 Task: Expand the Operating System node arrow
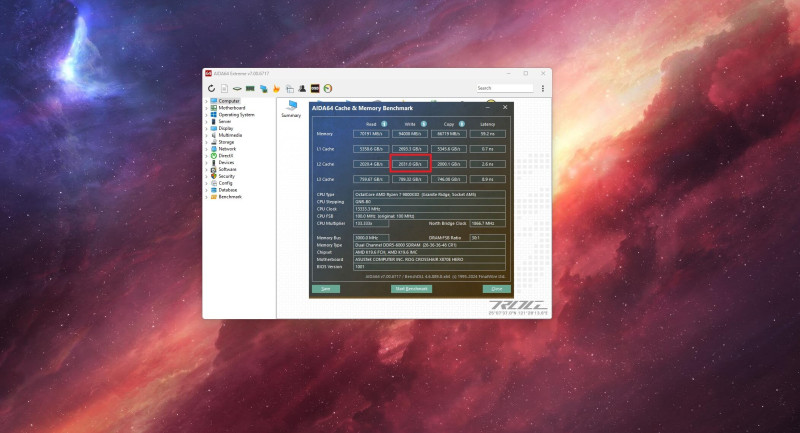[207, 115]
